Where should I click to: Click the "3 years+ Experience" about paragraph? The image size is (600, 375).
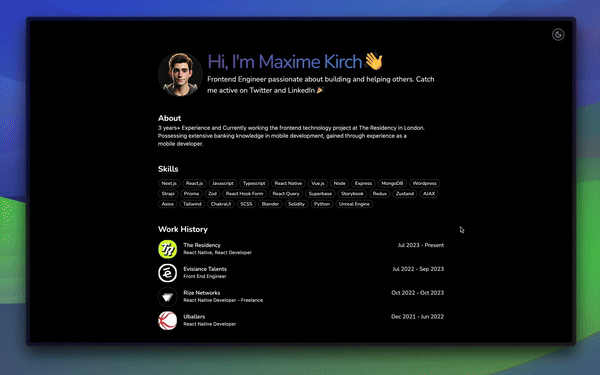292,136
